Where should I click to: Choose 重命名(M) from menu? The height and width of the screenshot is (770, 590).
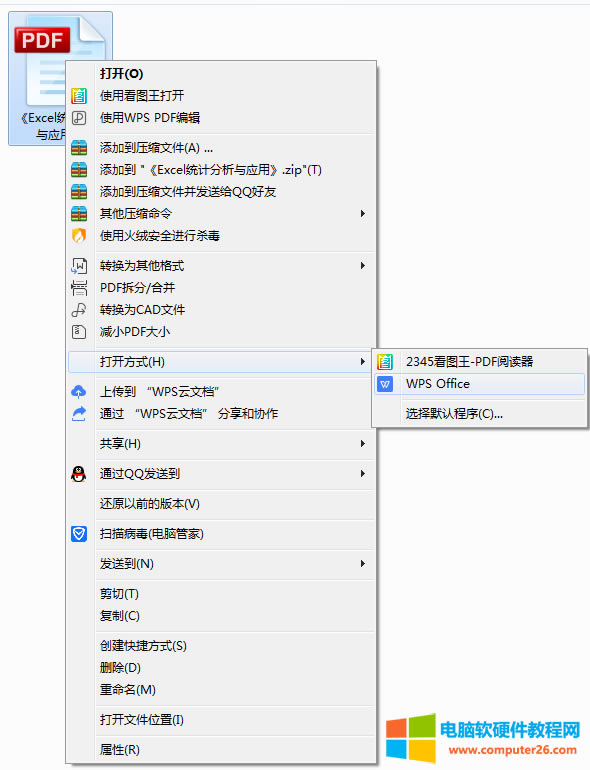[221, 690]
